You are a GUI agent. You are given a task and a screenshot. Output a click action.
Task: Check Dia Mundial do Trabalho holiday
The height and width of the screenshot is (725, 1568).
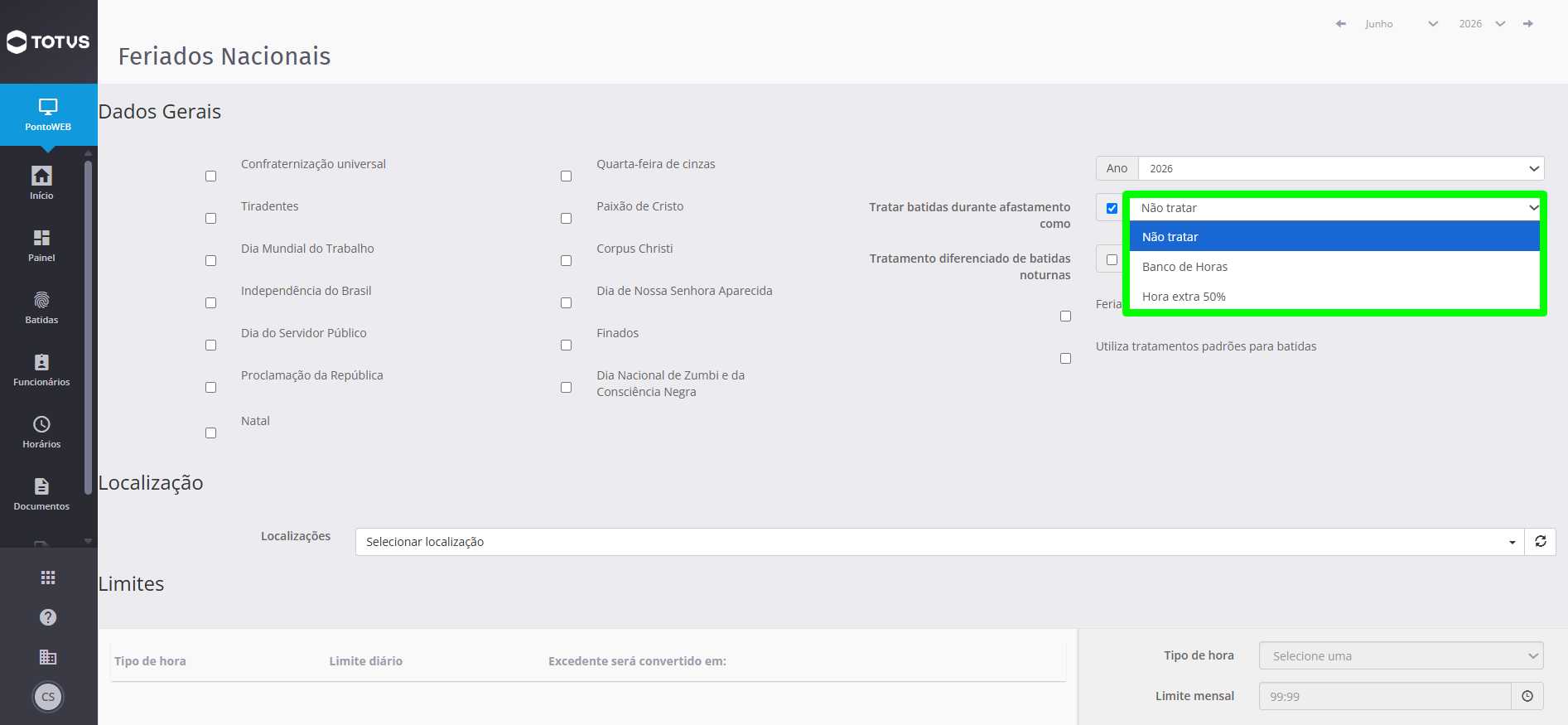pos(210,261)
